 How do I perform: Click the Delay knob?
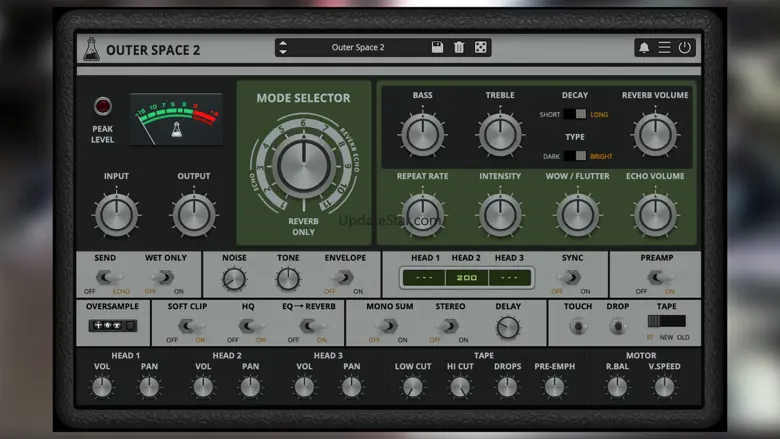pos(508,328)
